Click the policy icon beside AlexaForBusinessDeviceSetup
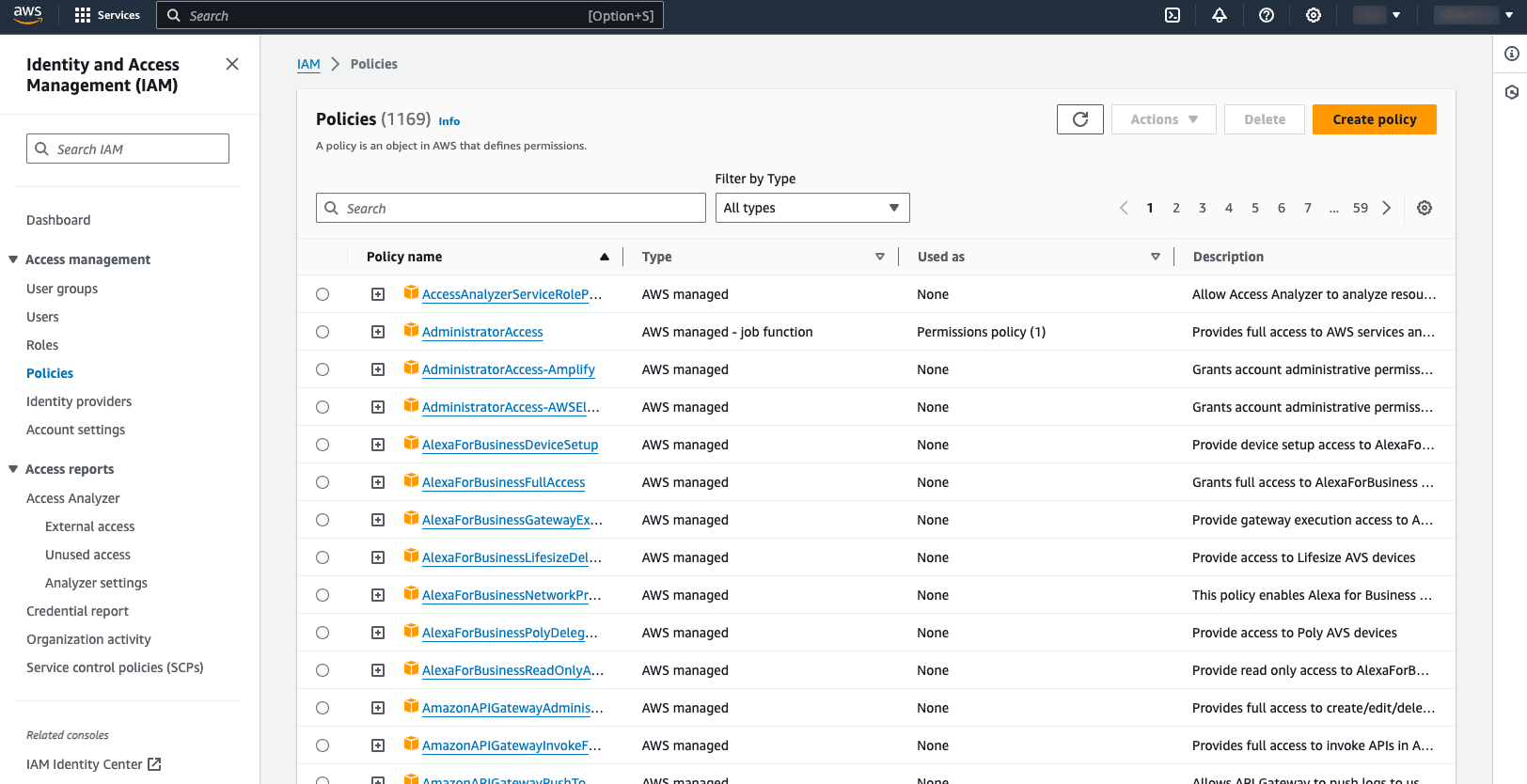The width and height of the screenshot is (1527, 784). (x=411, y=443)
